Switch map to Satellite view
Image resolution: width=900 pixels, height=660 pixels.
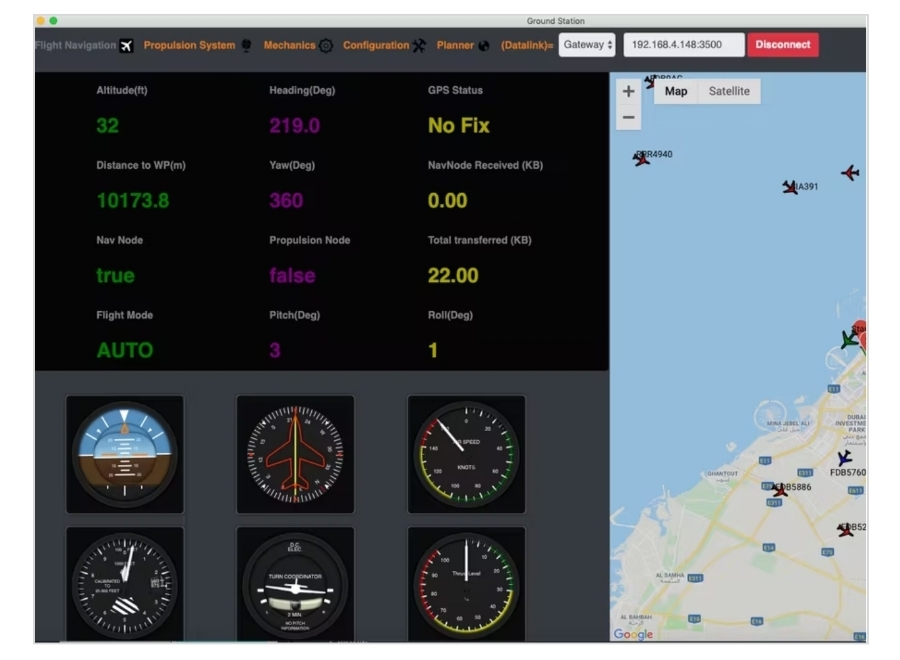coord(729,91)
